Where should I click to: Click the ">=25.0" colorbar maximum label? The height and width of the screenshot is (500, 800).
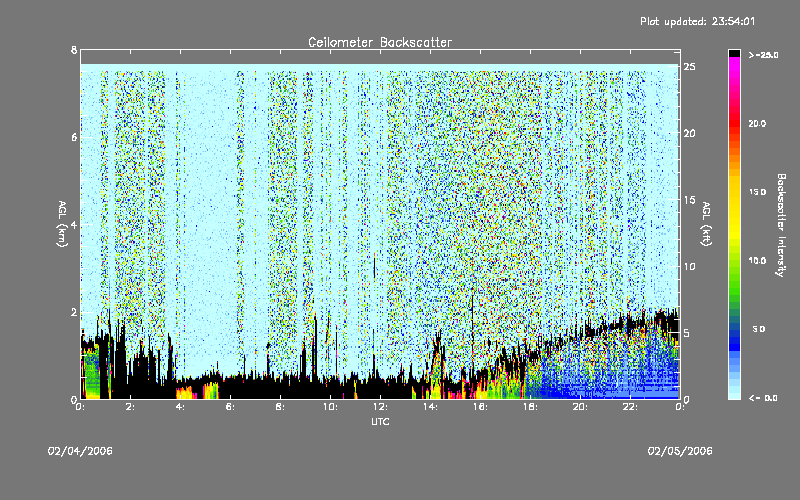click(x=763, y=55)
